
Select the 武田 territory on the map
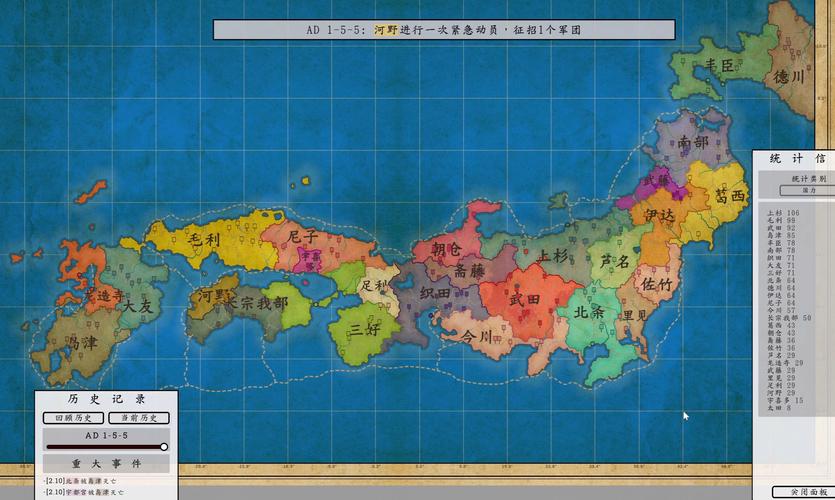pyautogui.click(x=525, y=299)
